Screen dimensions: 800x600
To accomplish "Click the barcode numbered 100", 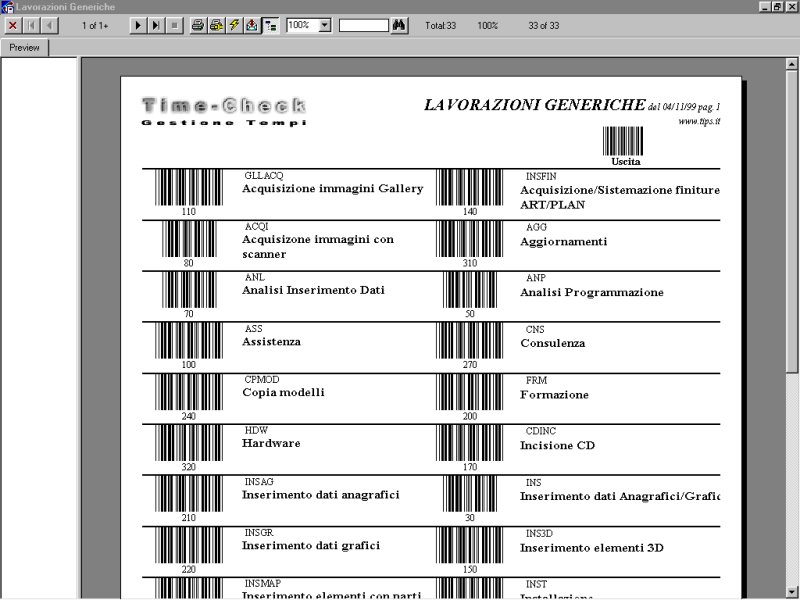I will 189,341.
